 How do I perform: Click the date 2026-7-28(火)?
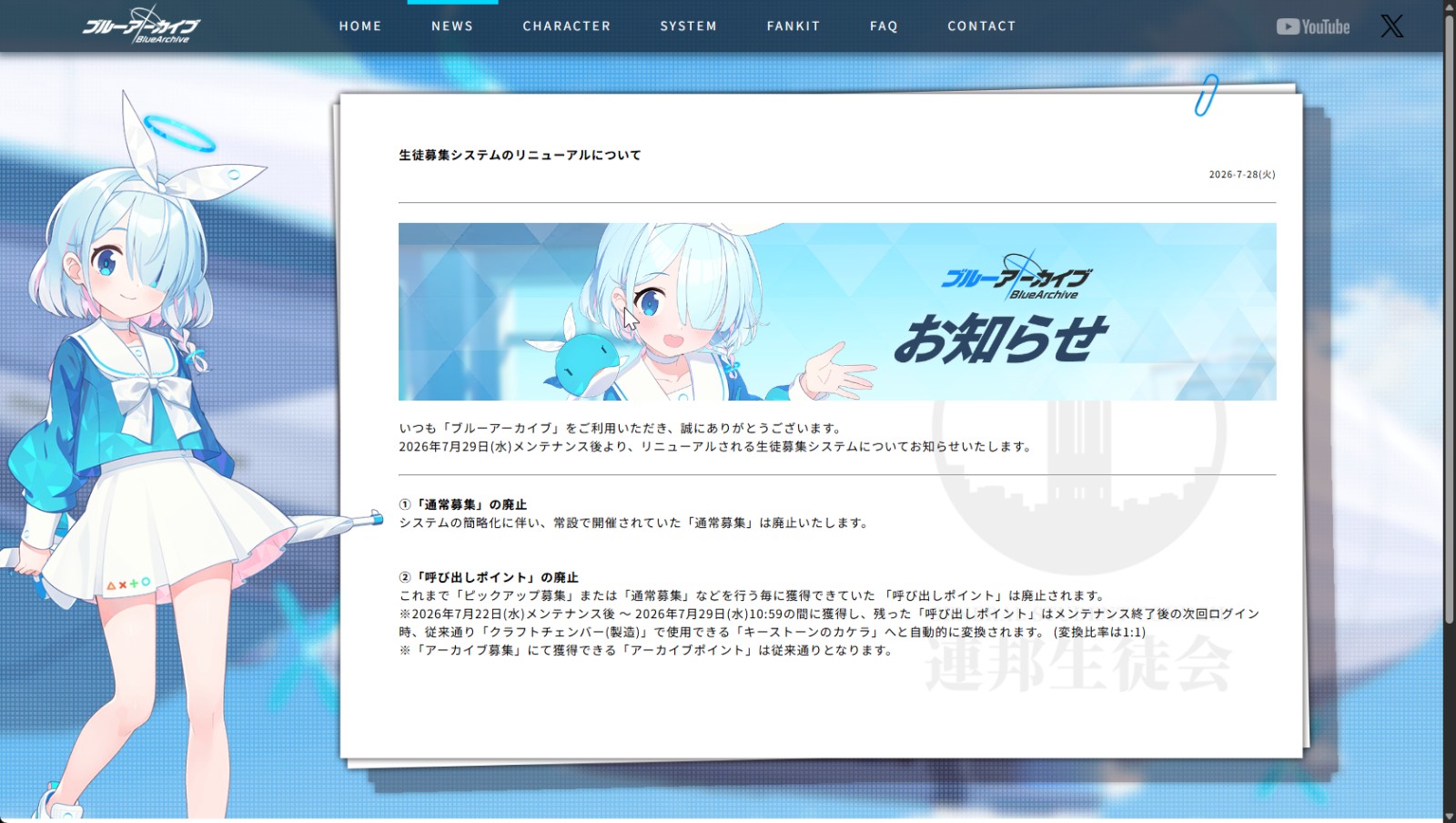[1242, 175]
